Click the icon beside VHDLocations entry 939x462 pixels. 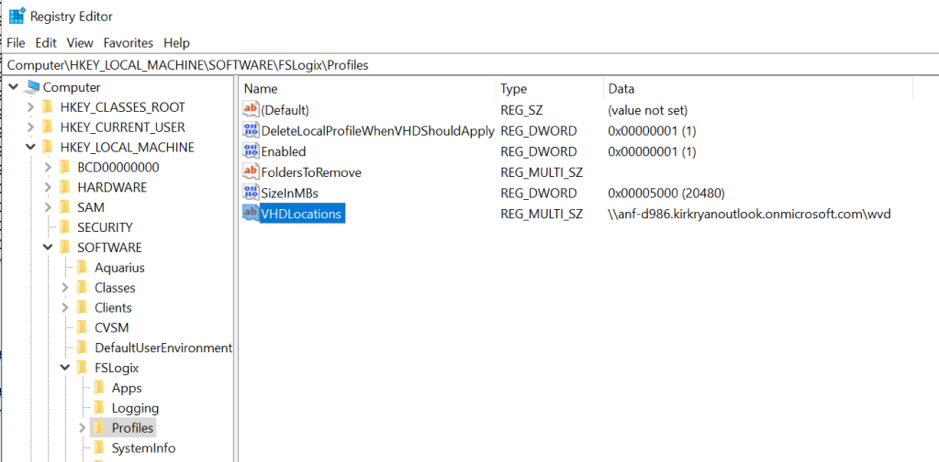251,214
